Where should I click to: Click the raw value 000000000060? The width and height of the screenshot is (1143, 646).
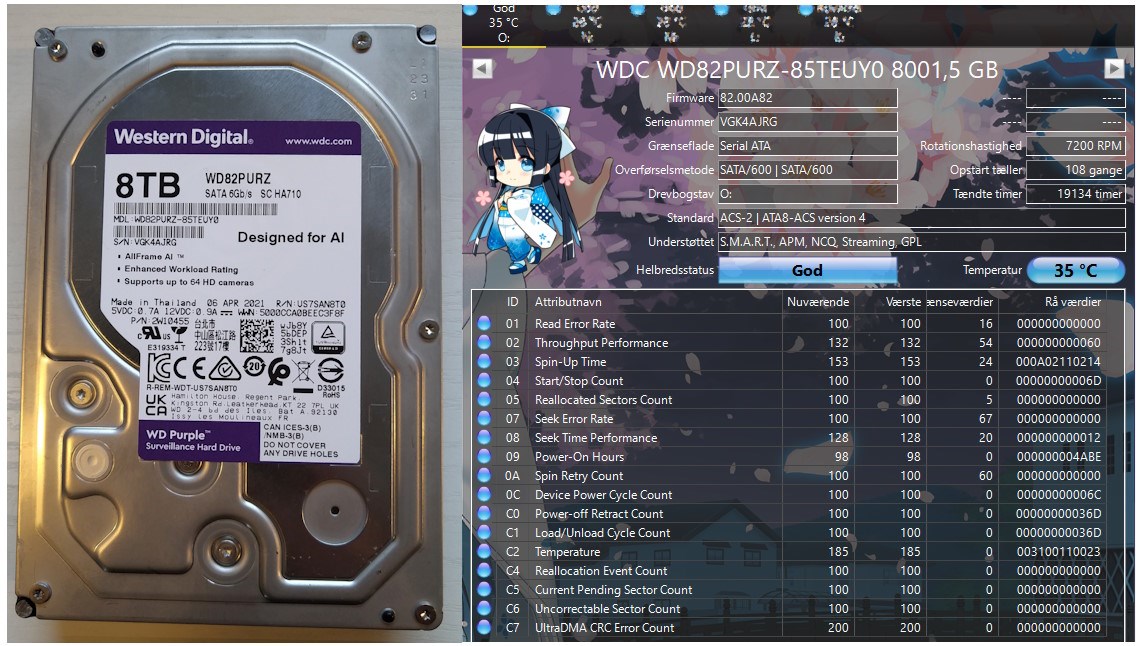point(1058,343)
